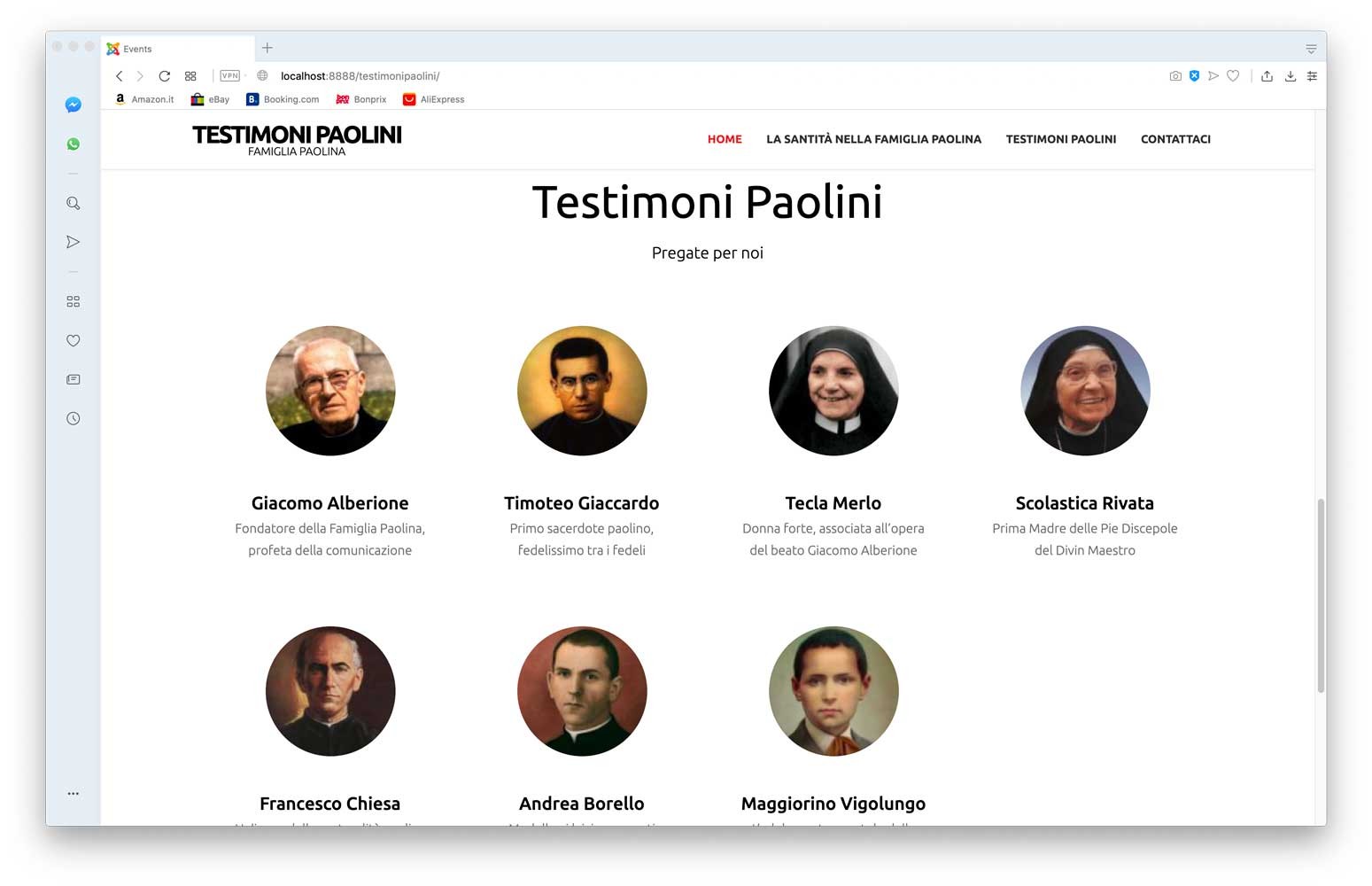Open the AliExpress bookmark

(433, 99)
